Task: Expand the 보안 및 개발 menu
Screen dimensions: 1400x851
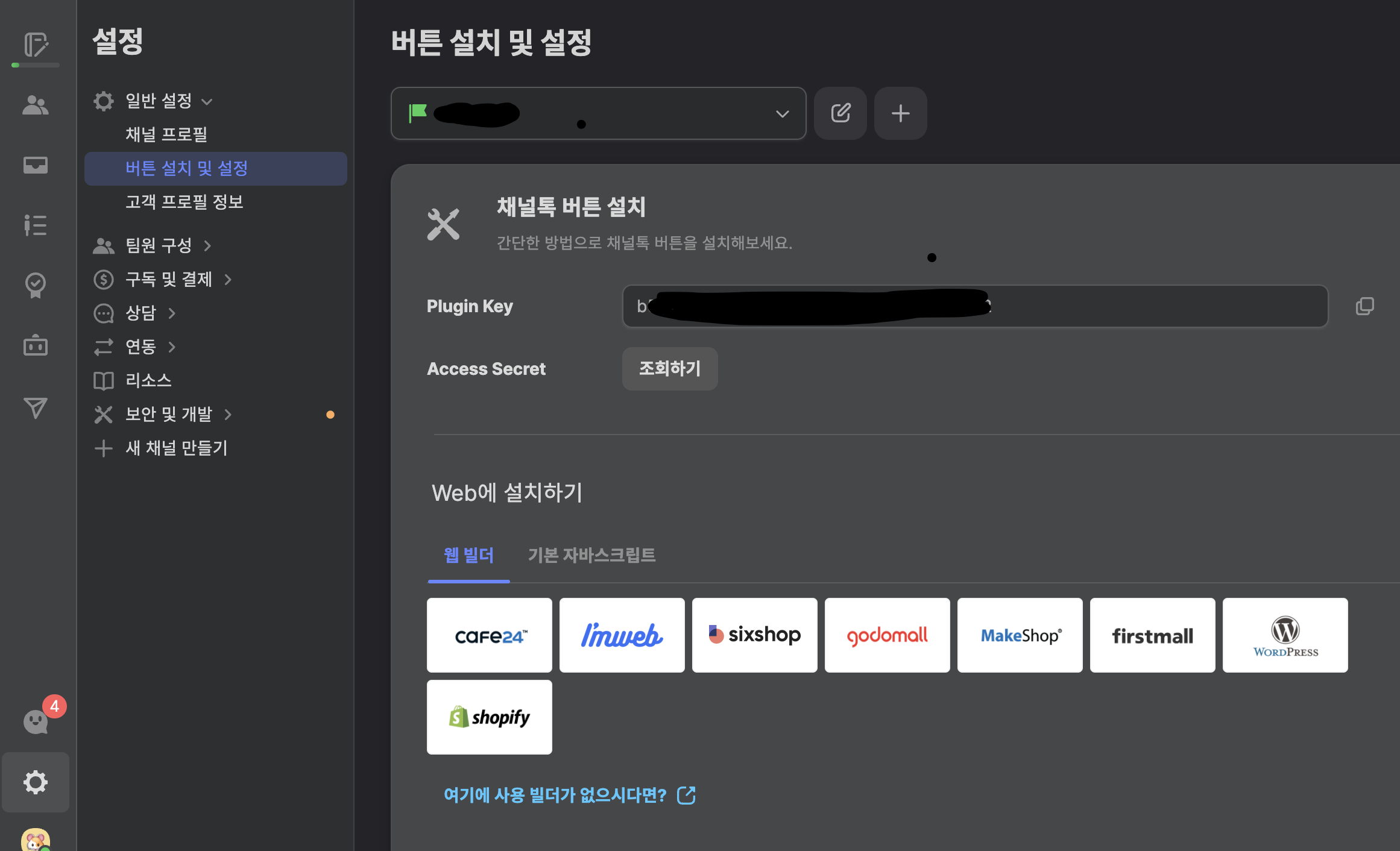Action: click(x=169, y=414)
